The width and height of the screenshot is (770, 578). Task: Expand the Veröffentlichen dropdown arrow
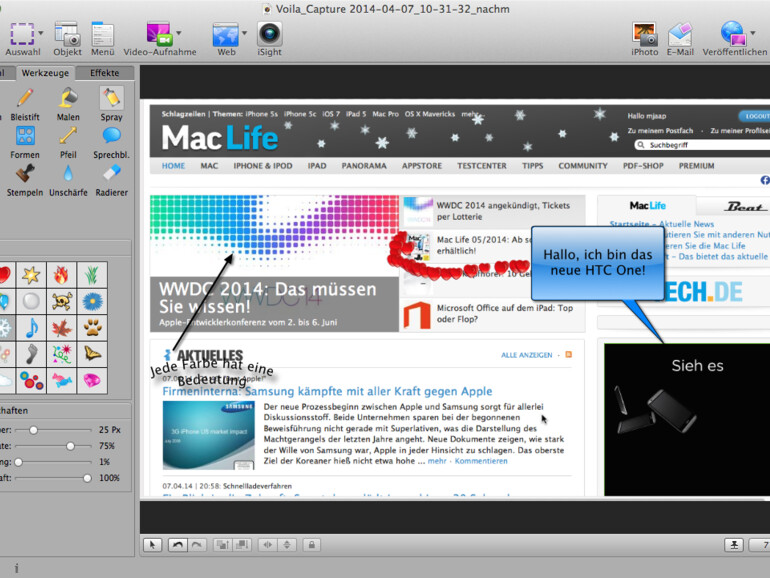pos(753,33)
